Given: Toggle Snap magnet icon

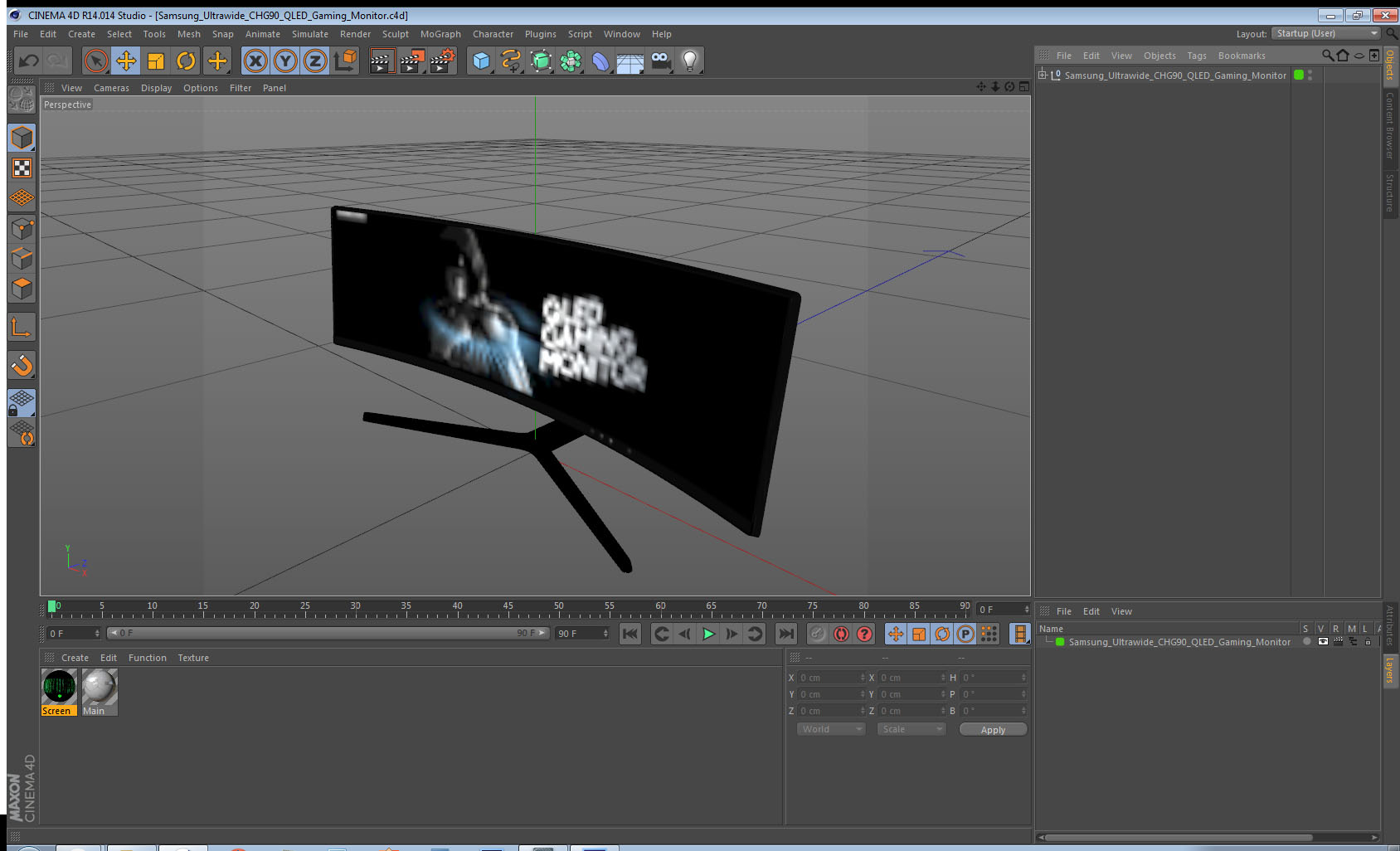Looking at the screenshot, I should pos(22,365).
